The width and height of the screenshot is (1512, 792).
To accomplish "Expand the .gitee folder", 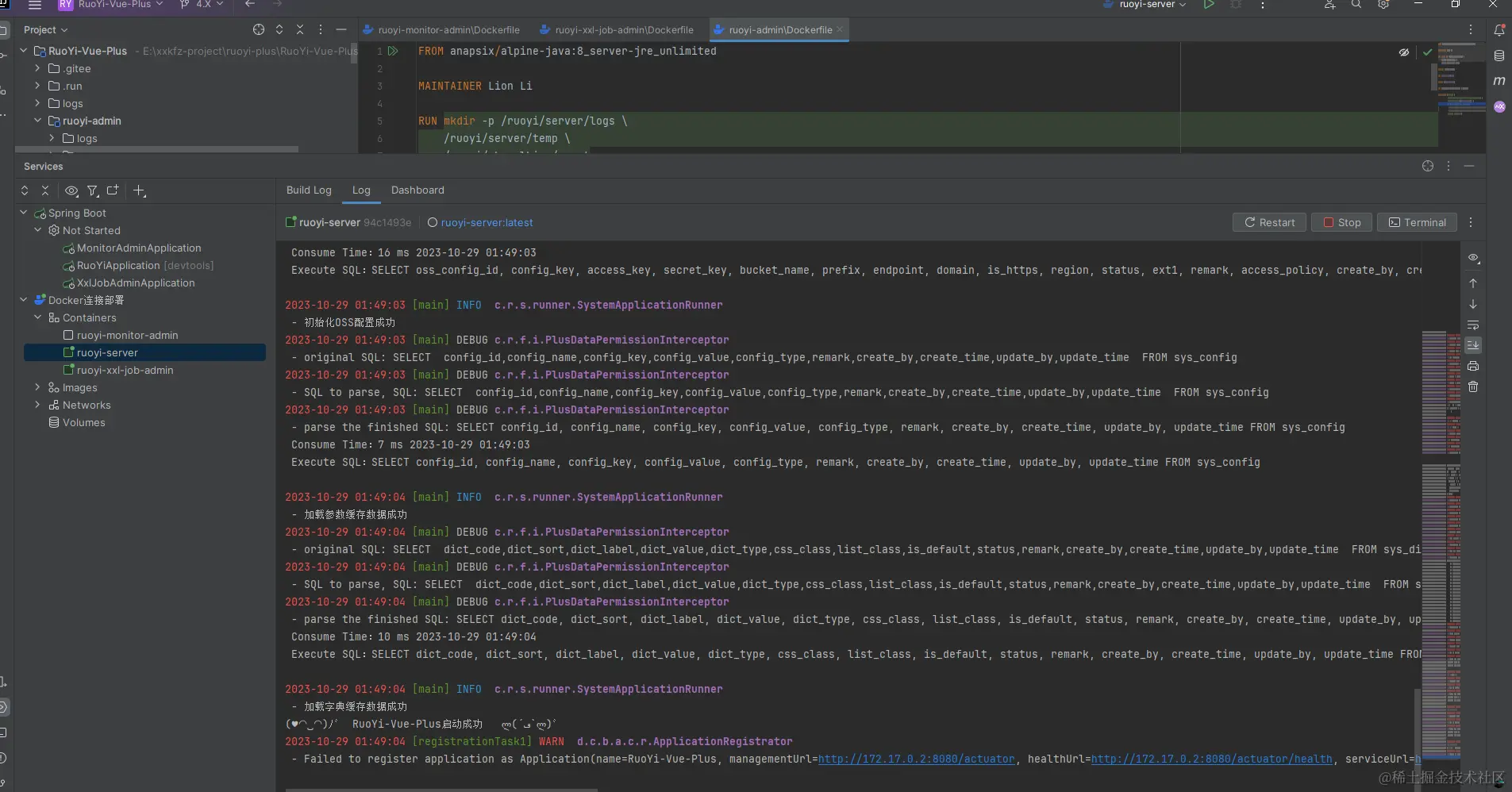I will (x=37, y=68).
